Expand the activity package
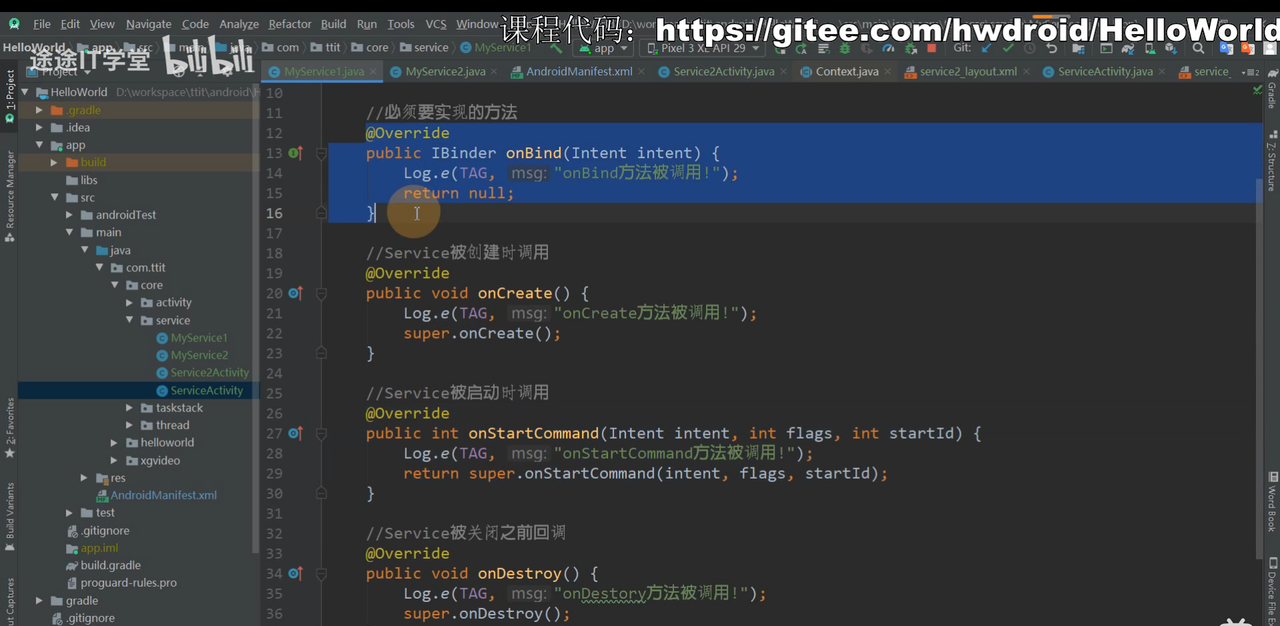The height and width of the screenshot is (626, 1280). (x=130, y=303)
